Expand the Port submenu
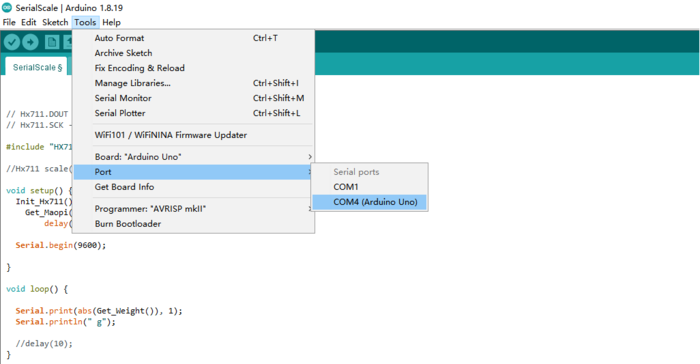The width and height of the screenshot is (700, 364). [193, 172]
